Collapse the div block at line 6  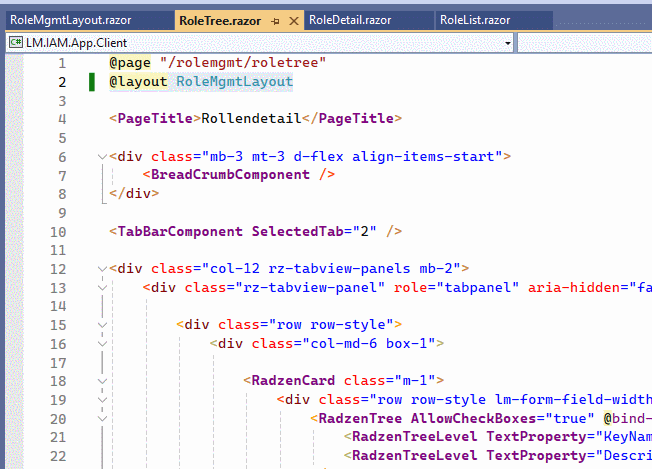coord(101,157)
